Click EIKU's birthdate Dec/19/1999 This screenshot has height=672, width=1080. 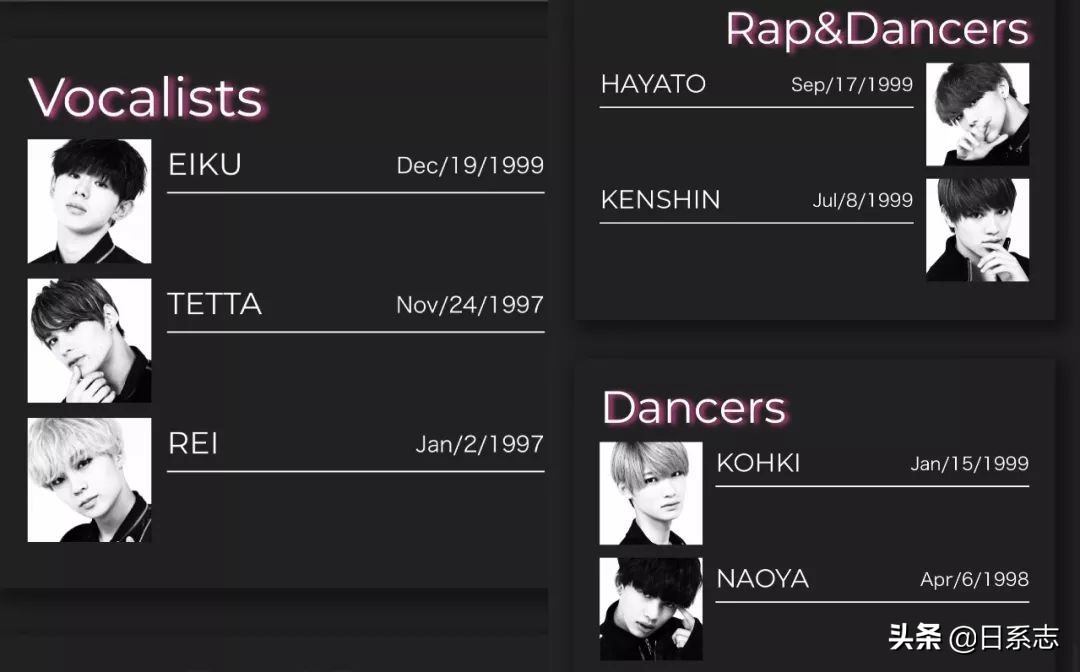pos(470,166)
